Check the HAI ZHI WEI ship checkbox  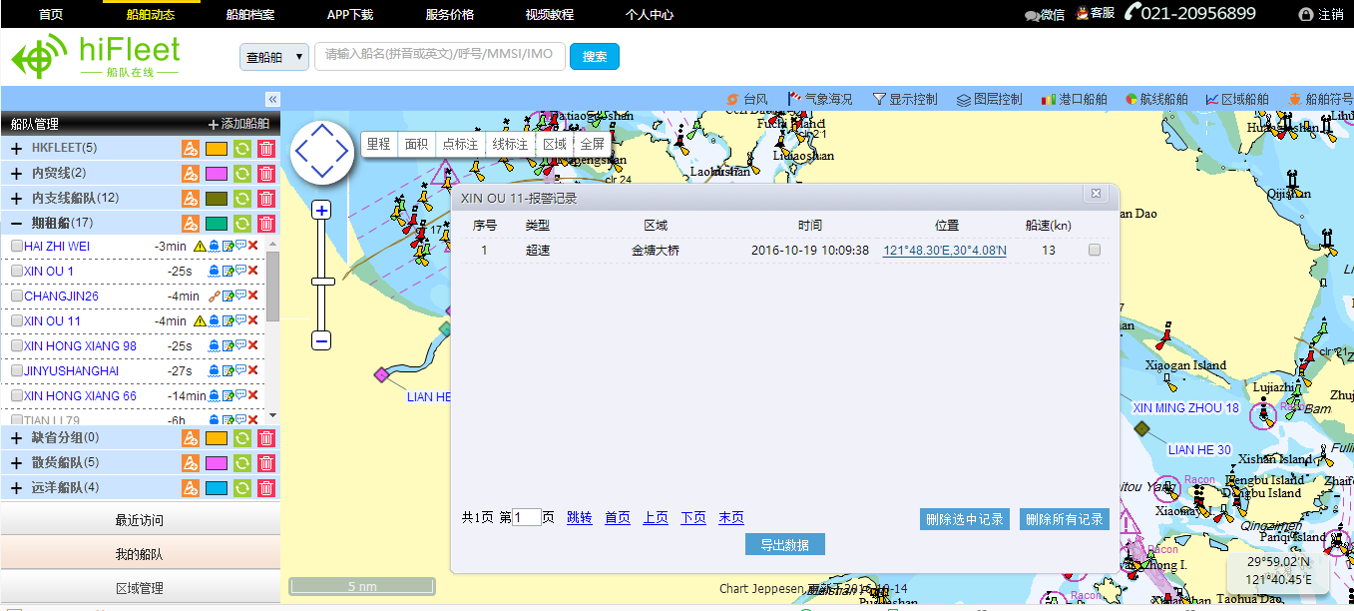[x=16, y=246]
